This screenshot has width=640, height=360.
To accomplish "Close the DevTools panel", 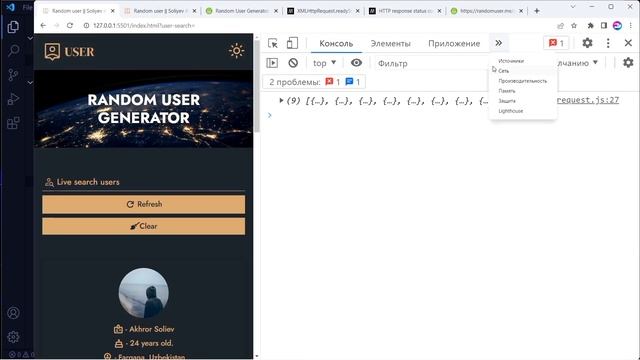I will pyautogui.click(x=628, y=43).
